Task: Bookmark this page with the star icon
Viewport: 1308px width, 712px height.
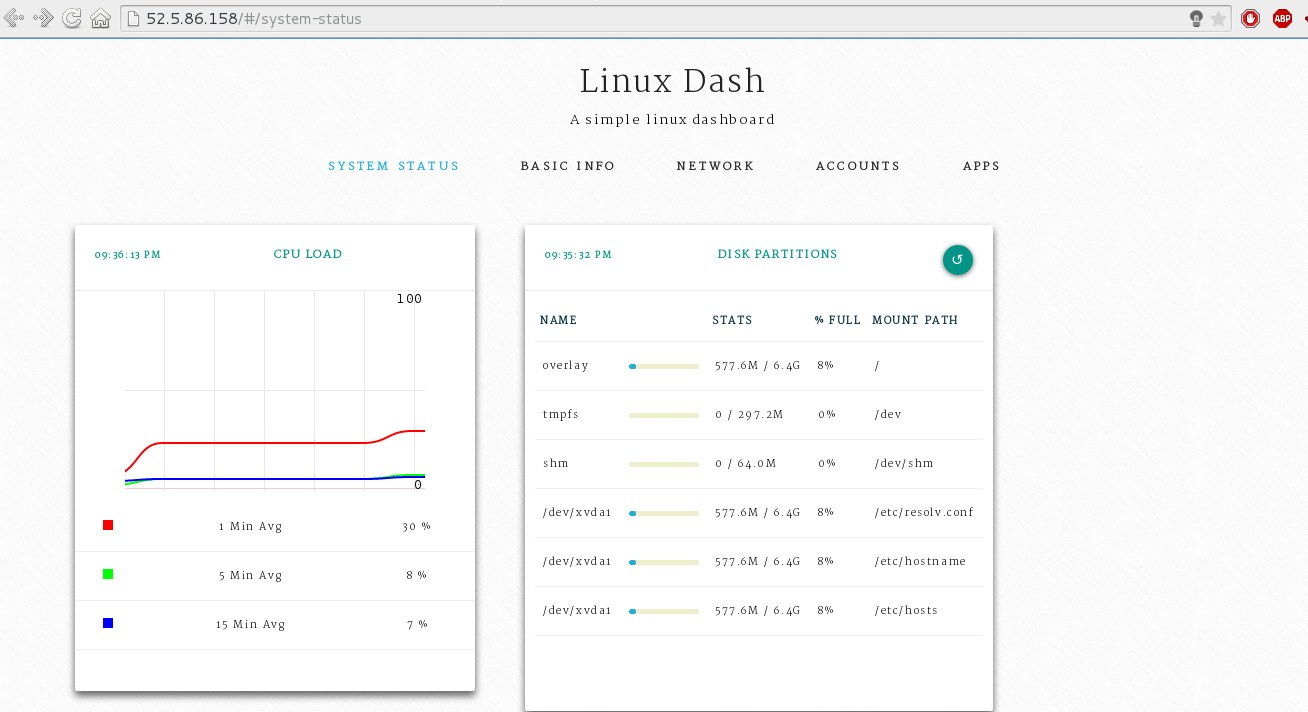Action: (x=1218, y=18)
